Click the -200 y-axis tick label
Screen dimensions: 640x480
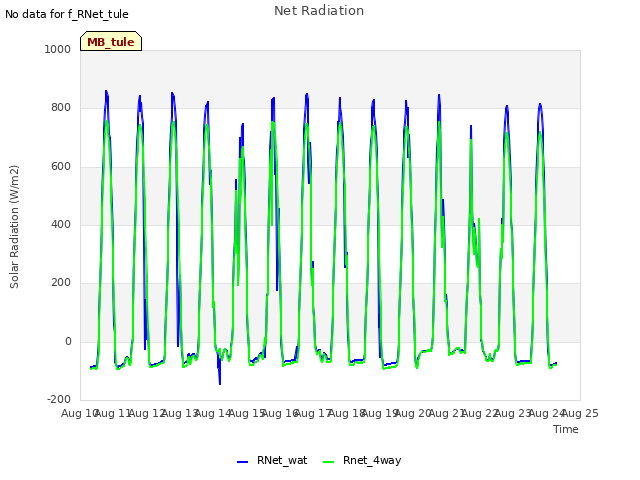[59, 399]
